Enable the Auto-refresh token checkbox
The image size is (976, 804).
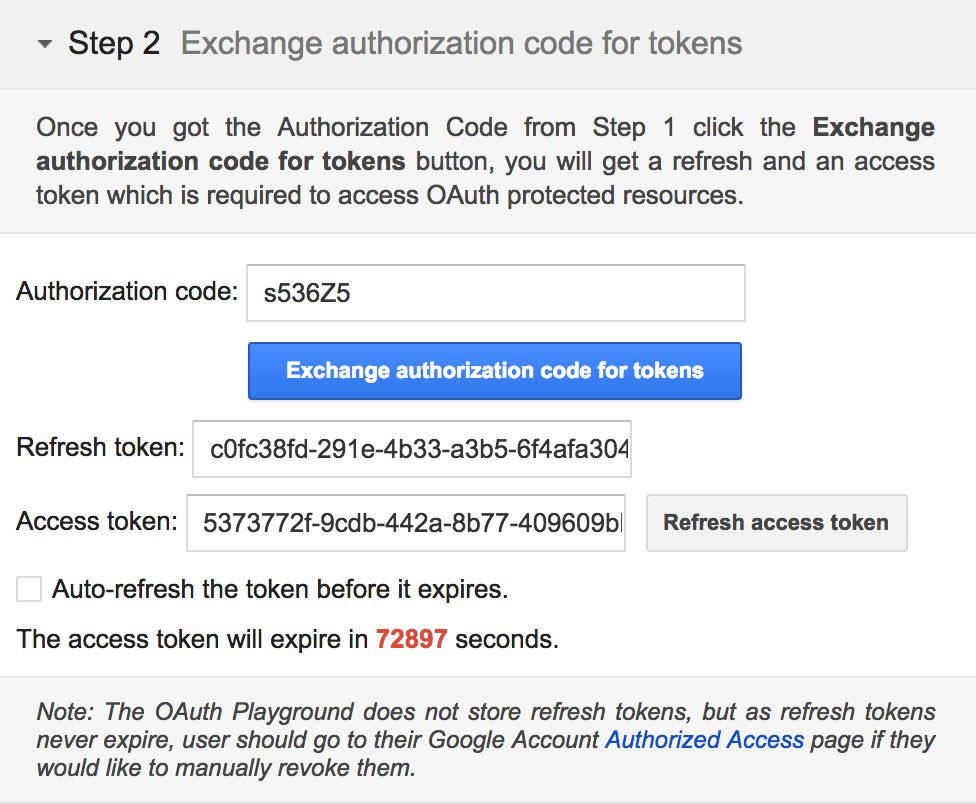tap(29, 589)
